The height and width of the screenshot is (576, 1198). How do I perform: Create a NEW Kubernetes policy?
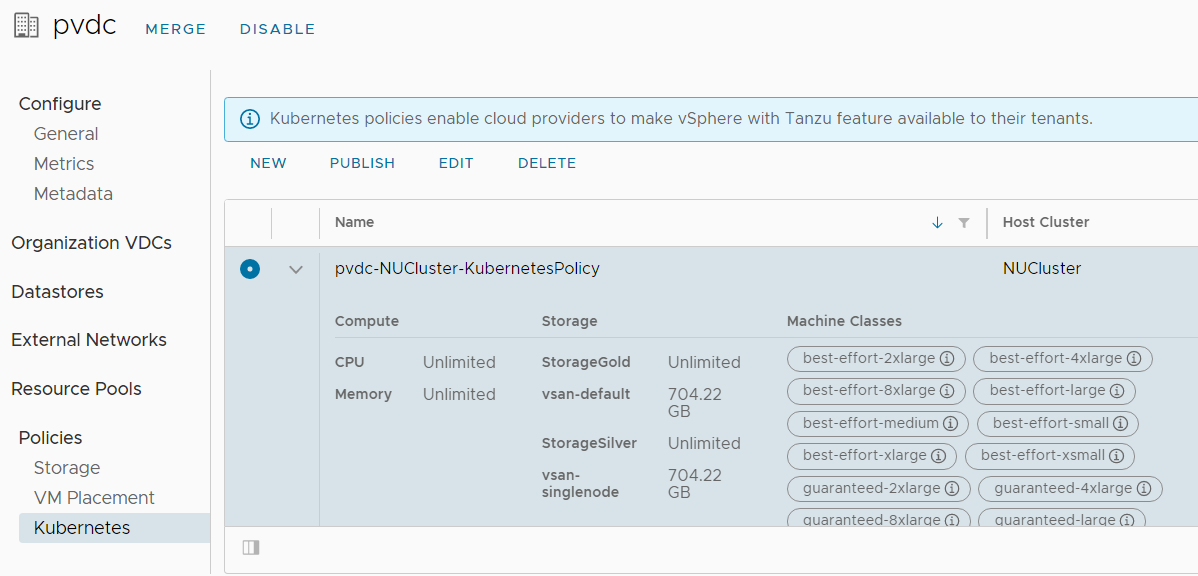(268, 163)
